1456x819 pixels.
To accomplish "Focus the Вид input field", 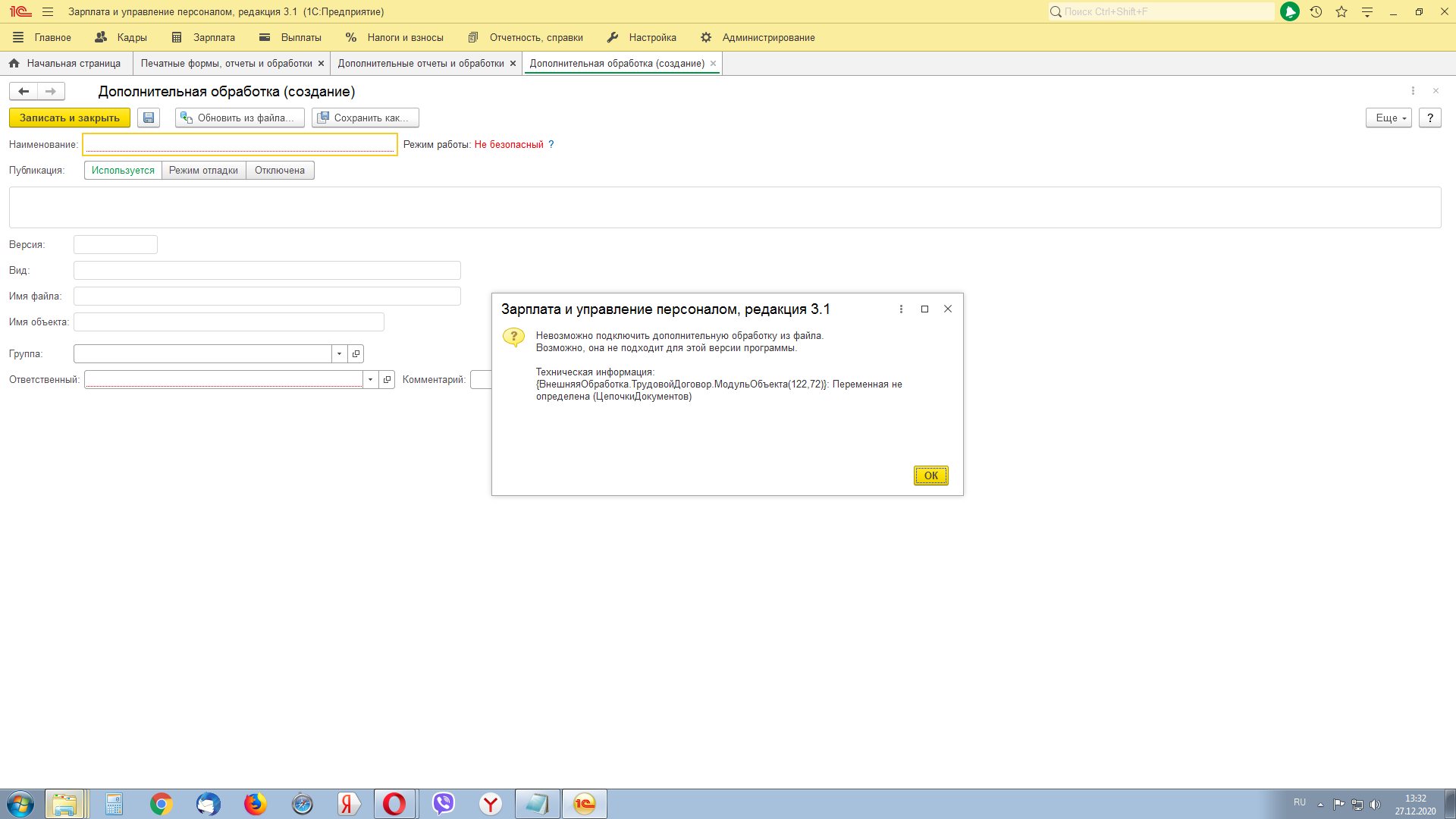I will 267,271.
